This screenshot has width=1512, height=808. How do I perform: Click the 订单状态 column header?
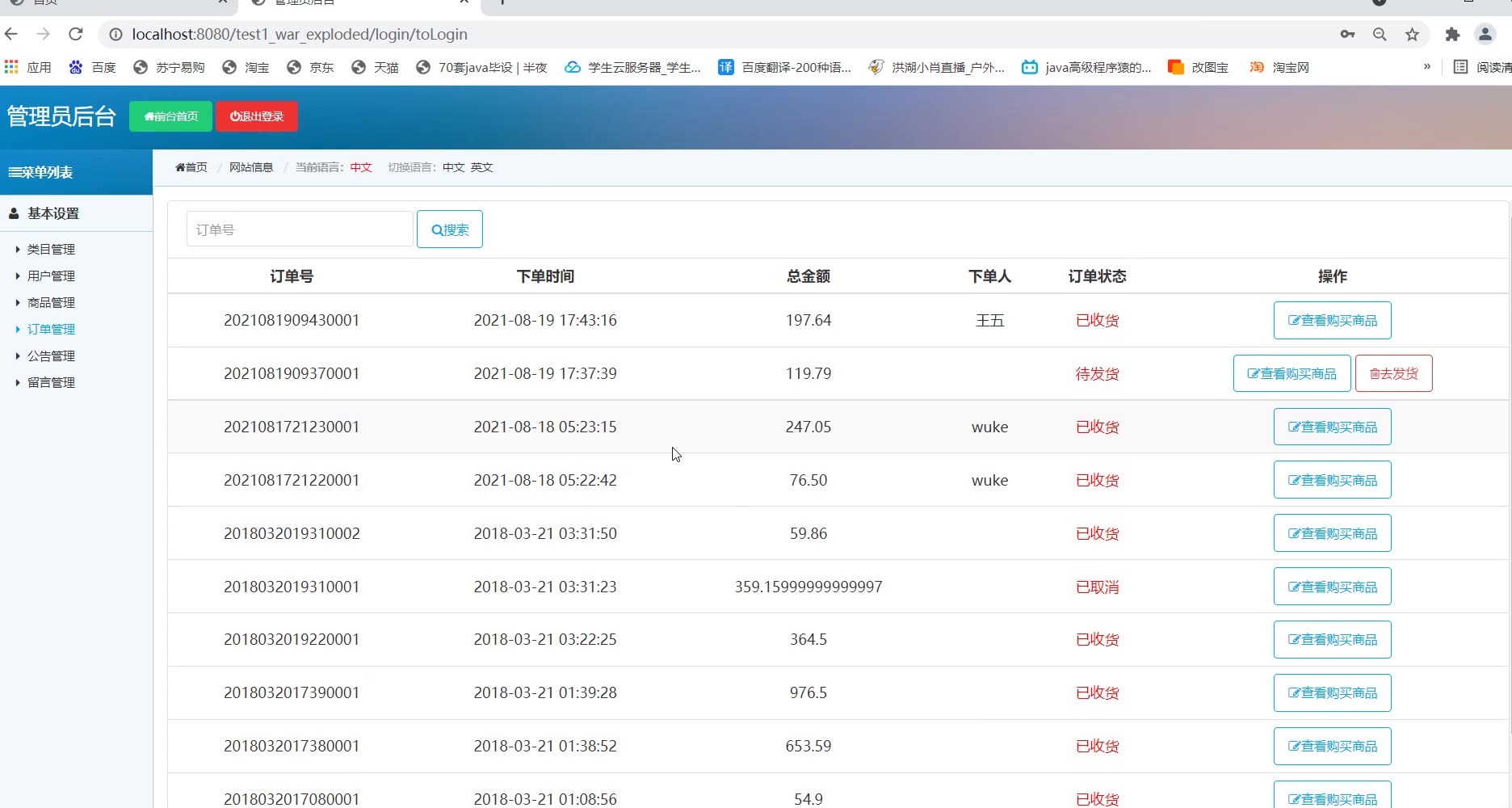coord(1097,276)
